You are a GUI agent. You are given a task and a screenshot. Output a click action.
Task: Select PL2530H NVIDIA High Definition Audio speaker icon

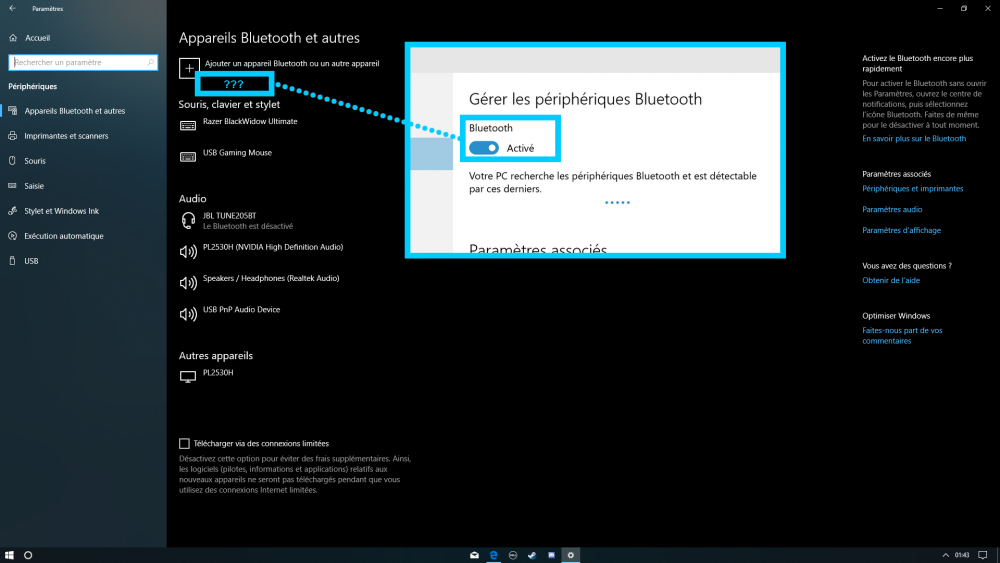188,252
